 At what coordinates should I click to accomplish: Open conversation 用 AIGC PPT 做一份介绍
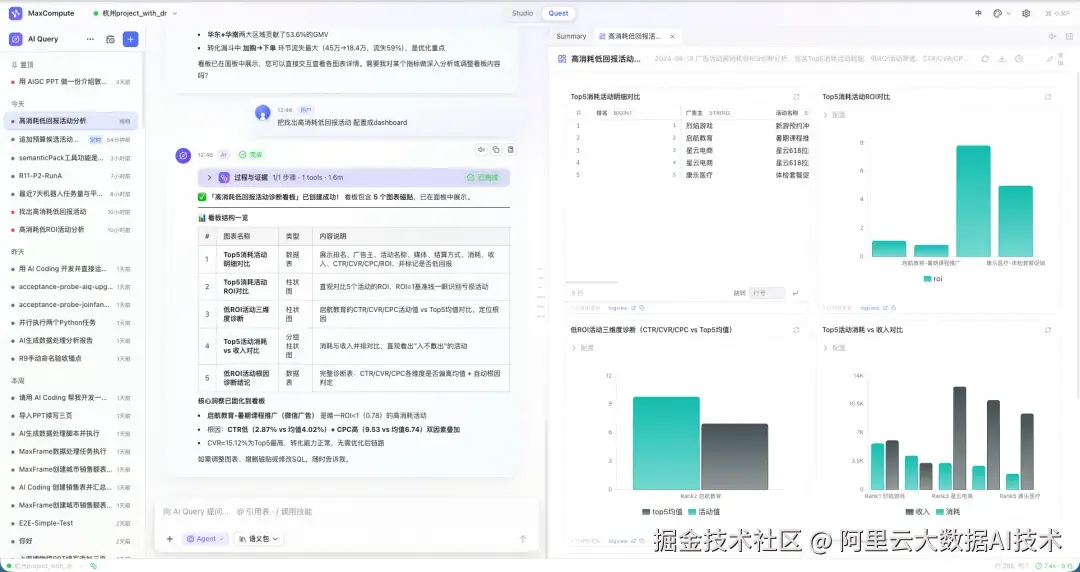click(71, 82)
